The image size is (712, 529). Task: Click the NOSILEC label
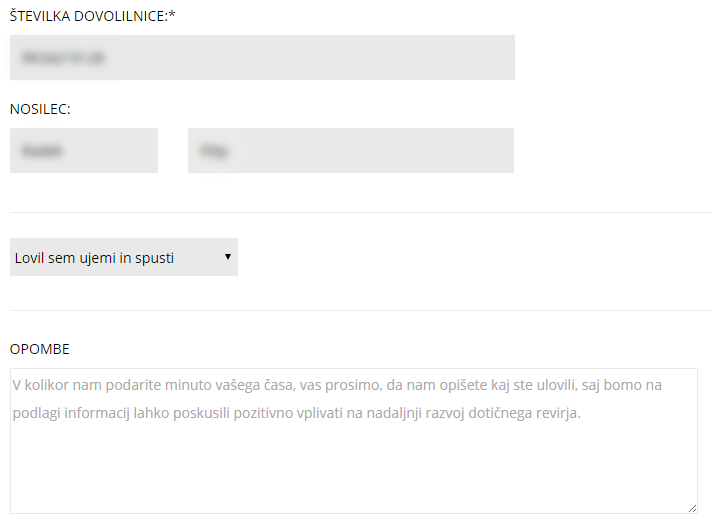click(40, 109)
